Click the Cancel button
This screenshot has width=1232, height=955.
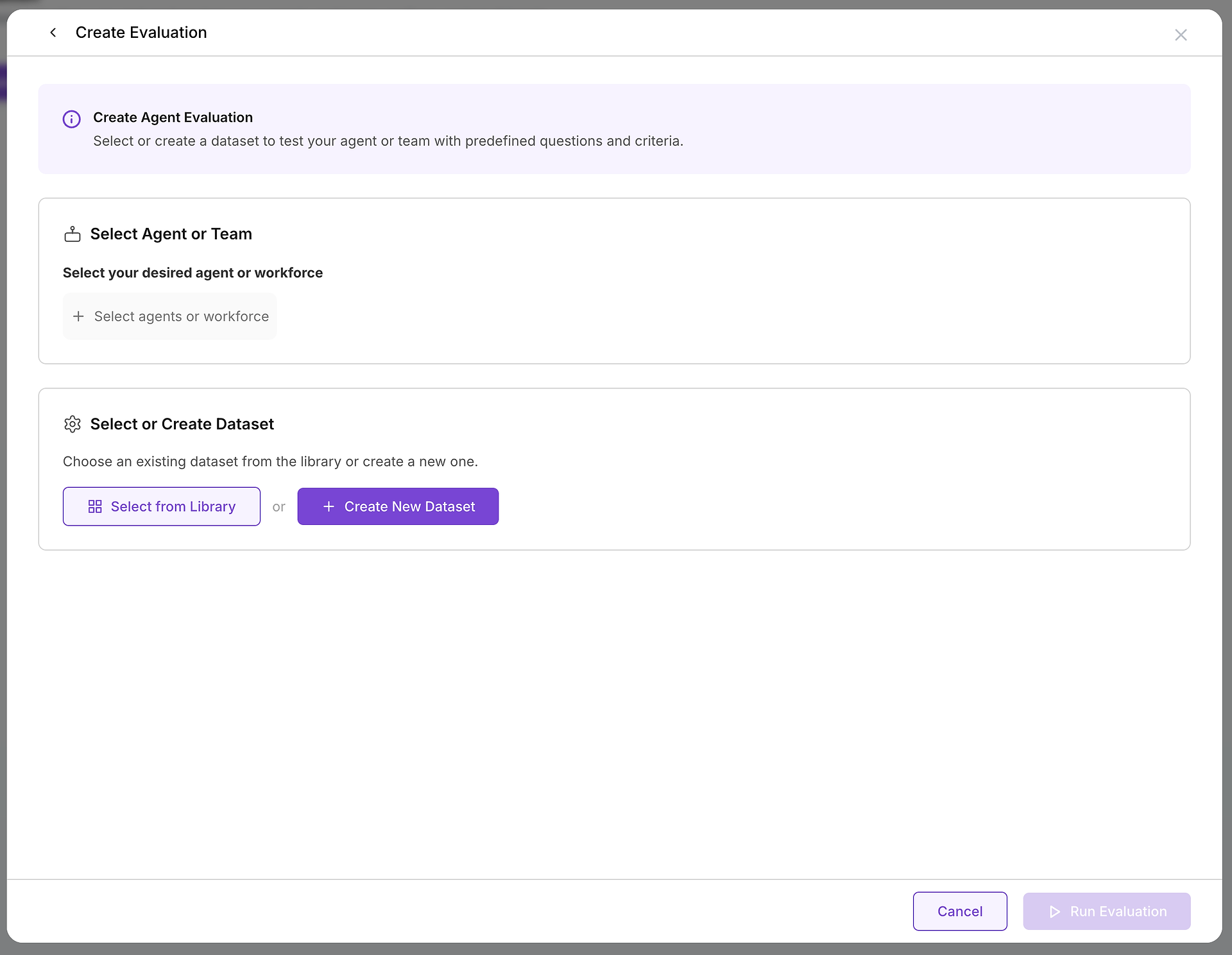pos(959,911)
